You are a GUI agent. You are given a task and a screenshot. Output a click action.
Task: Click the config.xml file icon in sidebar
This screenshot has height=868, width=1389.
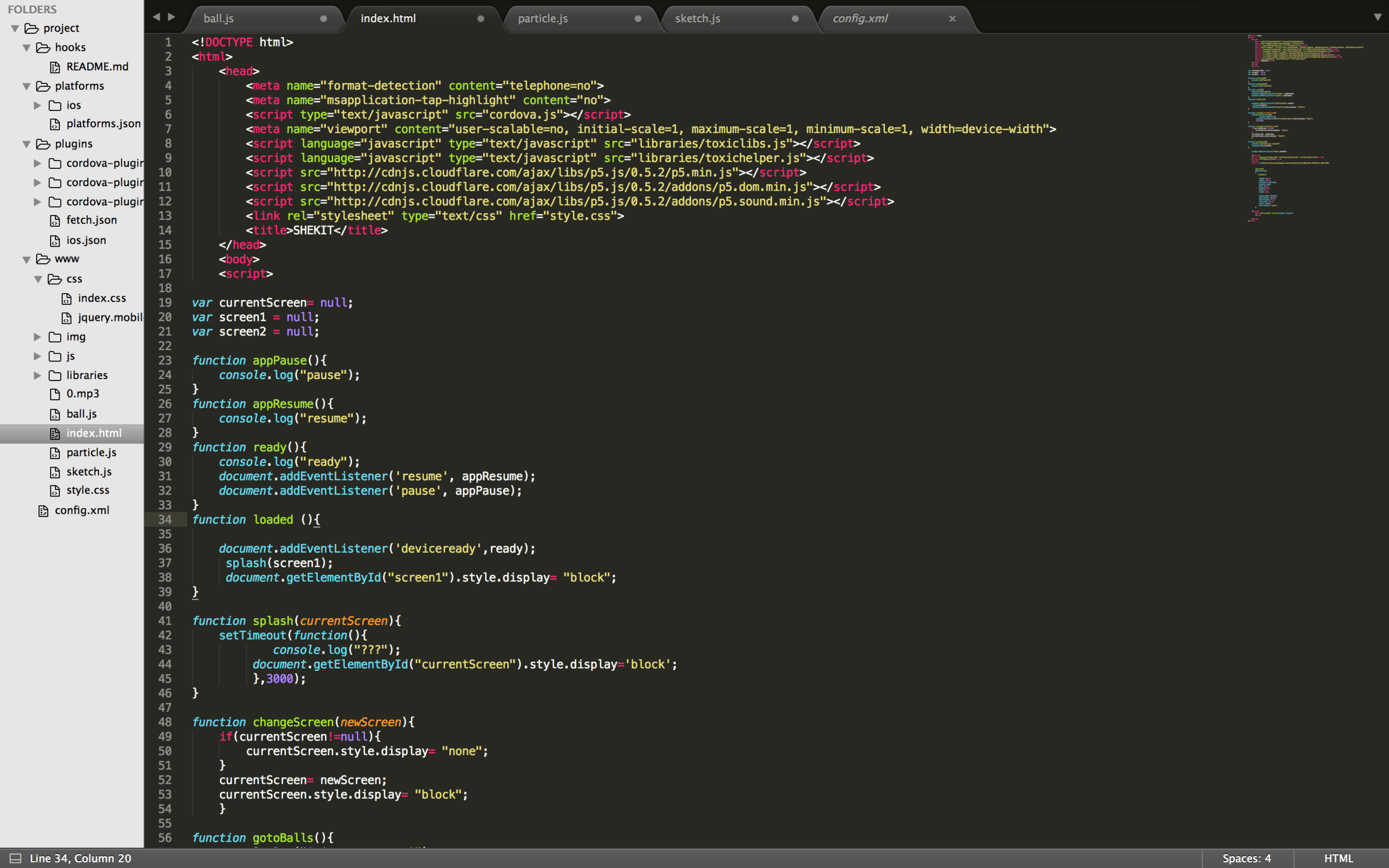click(44, 511)
